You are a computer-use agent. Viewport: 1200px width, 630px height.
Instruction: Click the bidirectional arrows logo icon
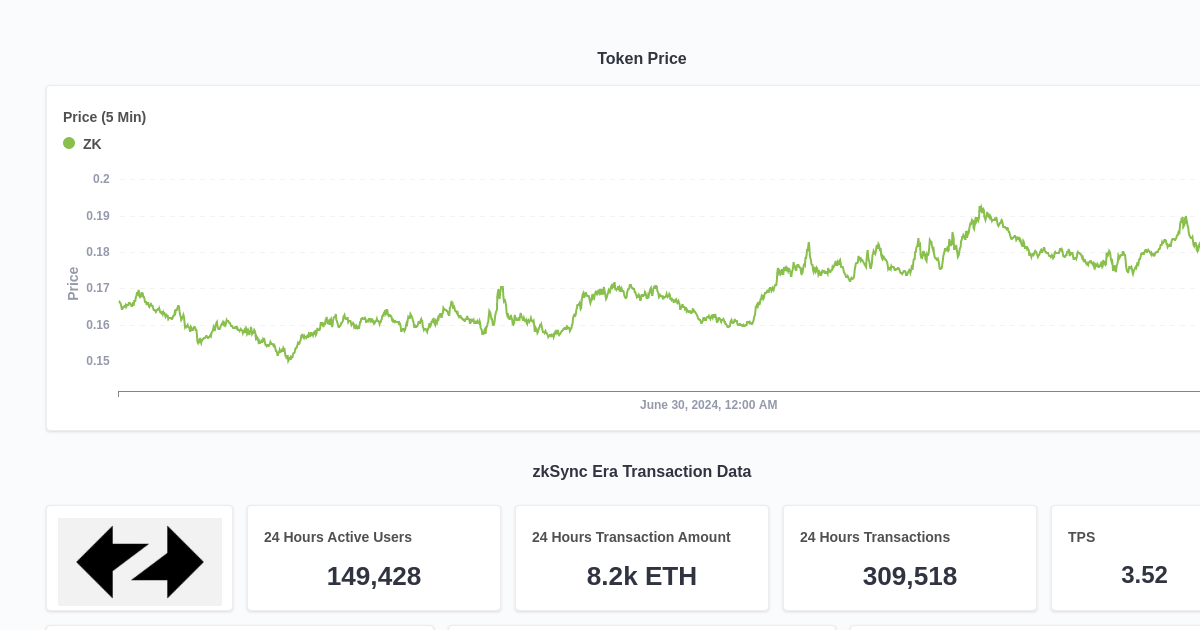(140, 561)
